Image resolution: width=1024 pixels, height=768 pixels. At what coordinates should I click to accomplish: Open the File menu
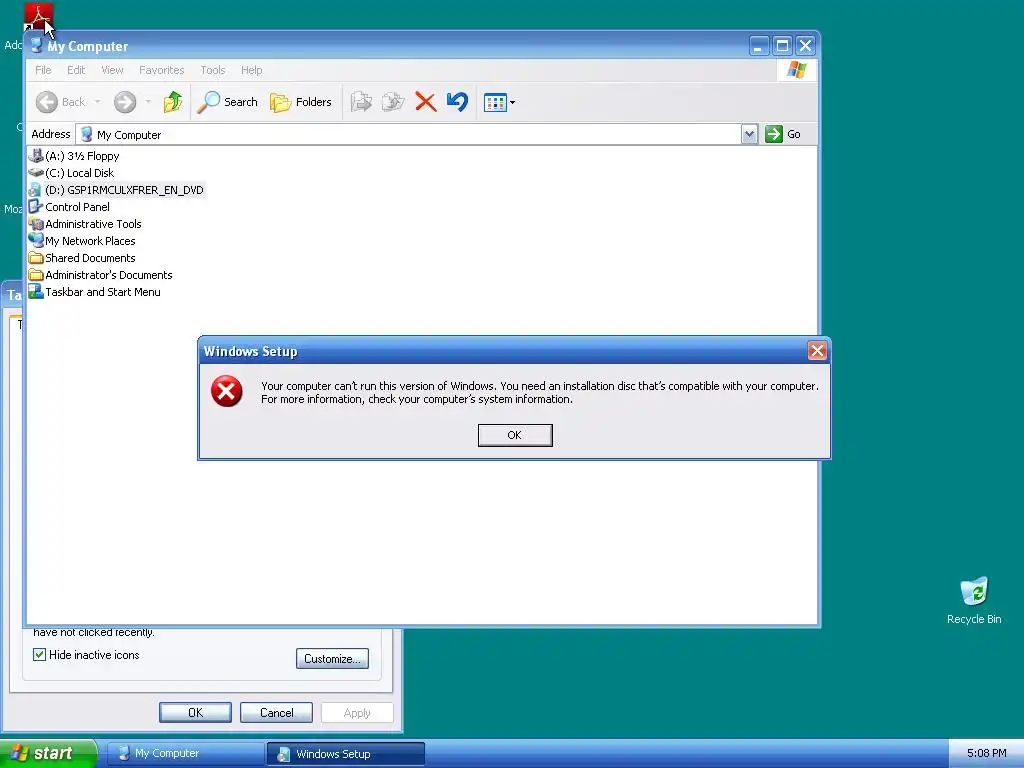coord(43,70)
